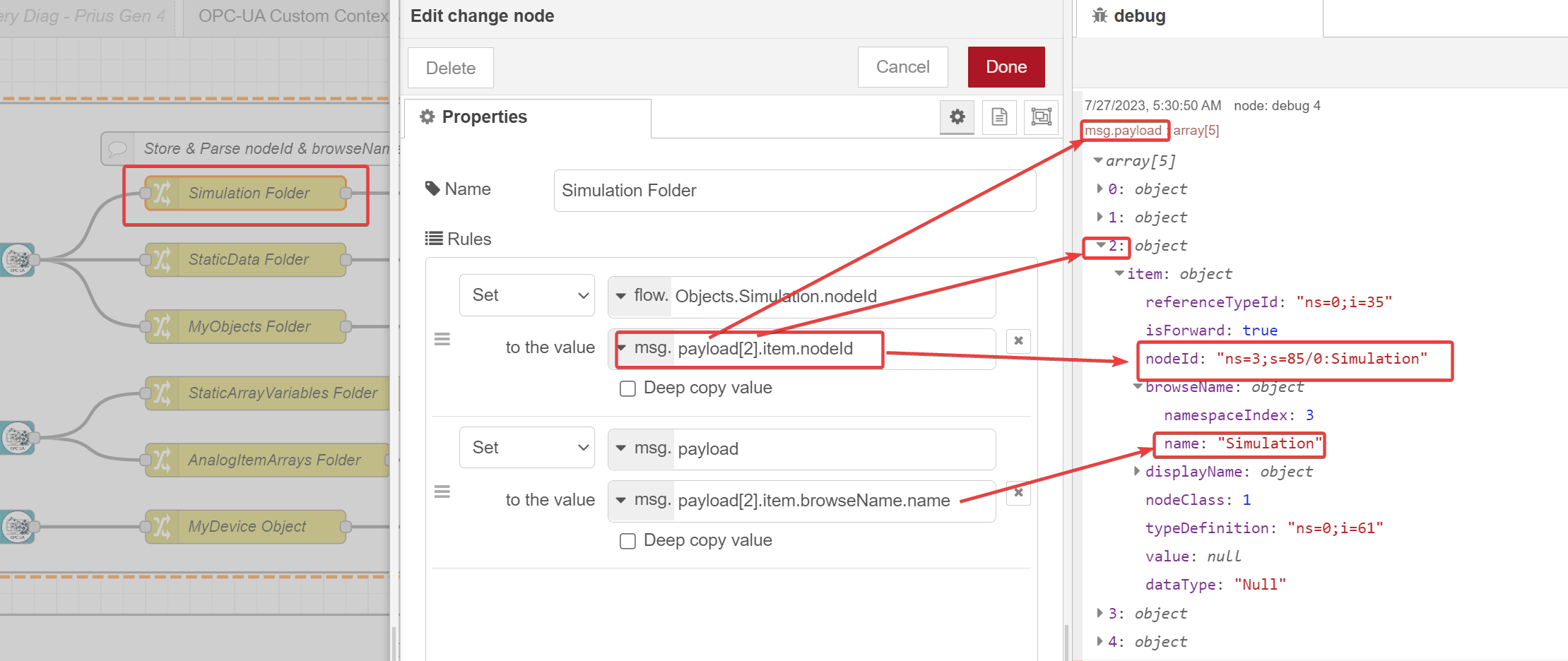
Task: Select the debug sidebar tab
Action: coord(1130,16)
